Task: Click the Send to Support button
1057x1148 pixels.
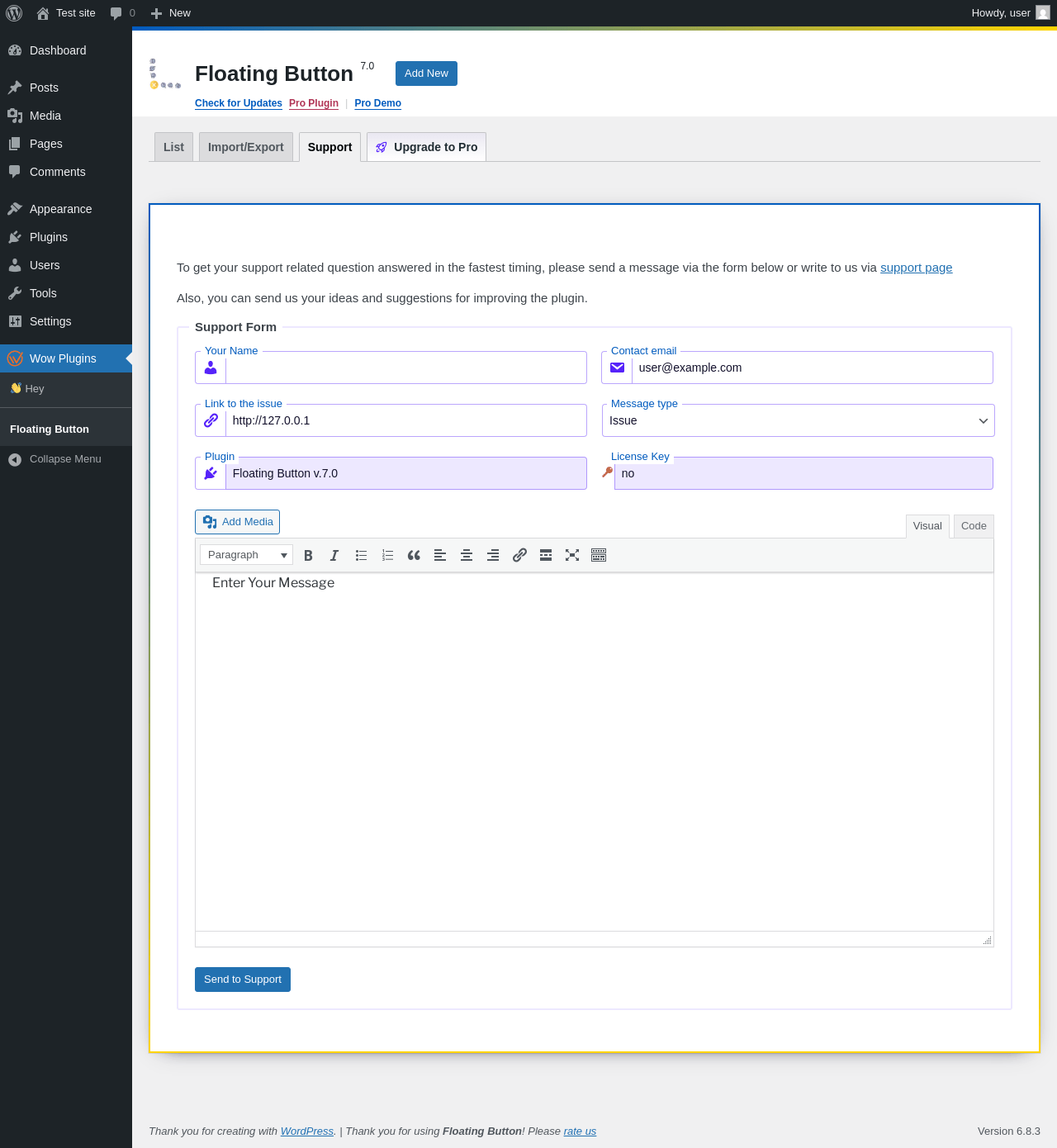Action: tap(242, 980)
